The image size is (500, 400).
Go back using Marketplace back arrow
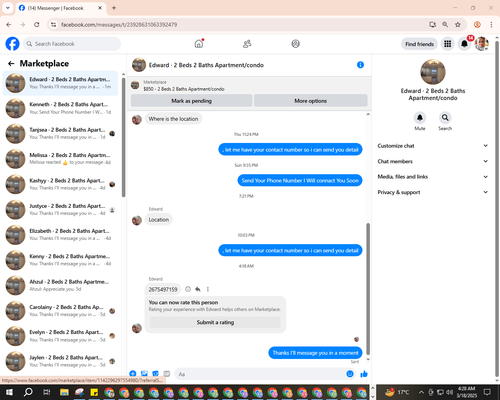(x=11, y=63)
